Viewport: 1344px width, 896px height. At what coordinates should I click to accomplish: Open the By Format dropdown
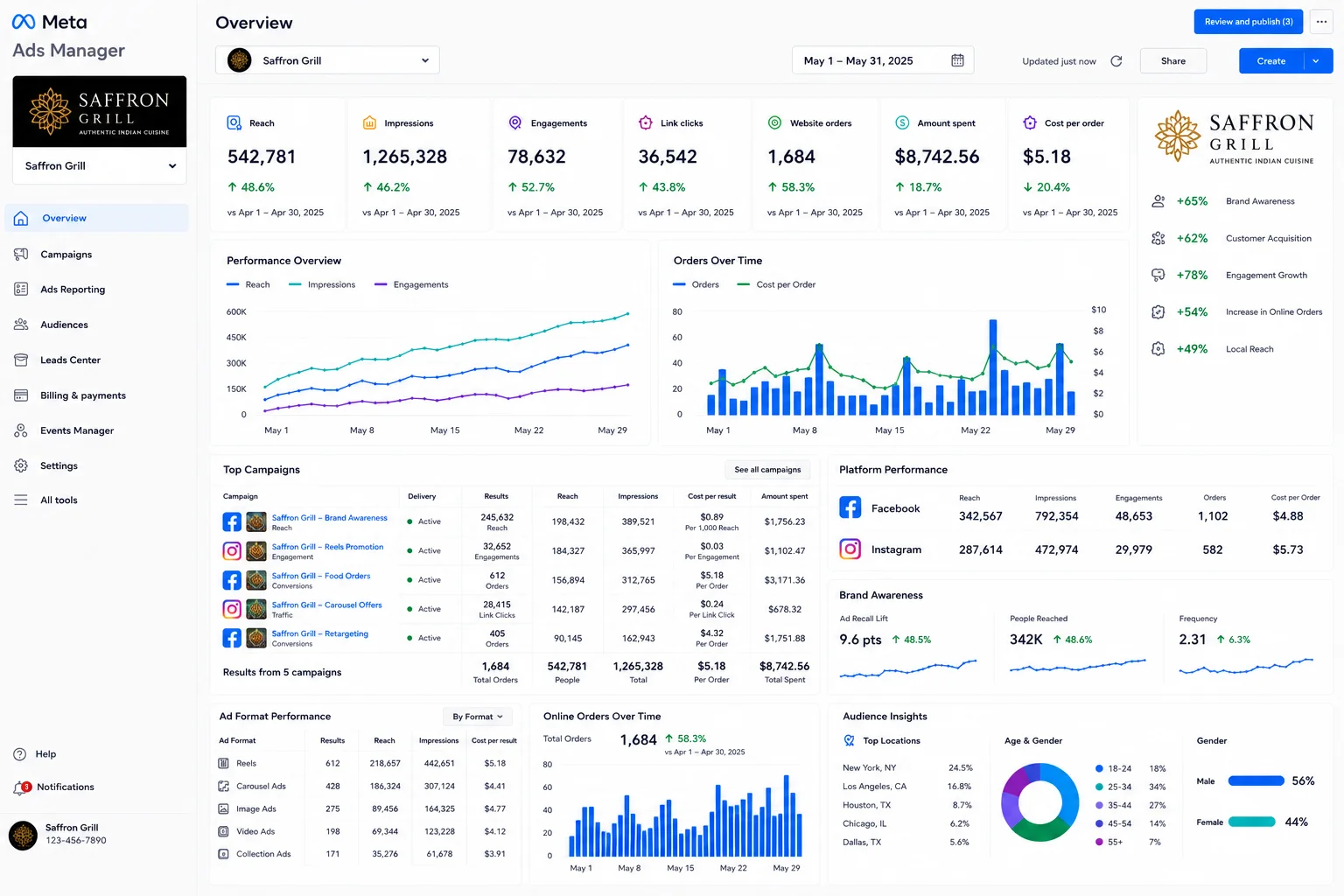(x=478, y=717)
